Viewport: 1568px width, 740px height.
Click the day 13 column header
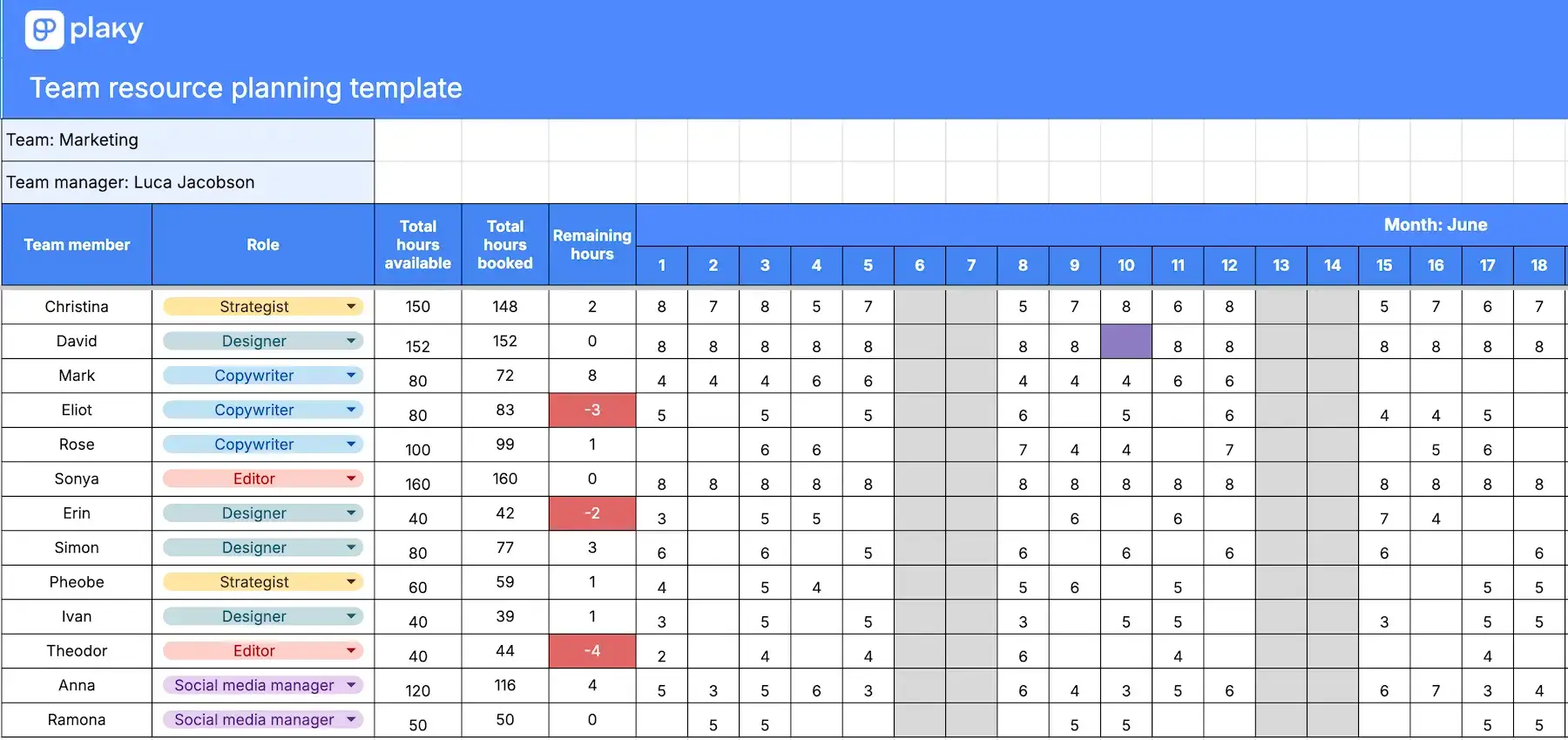click(x=1281, y=266)
